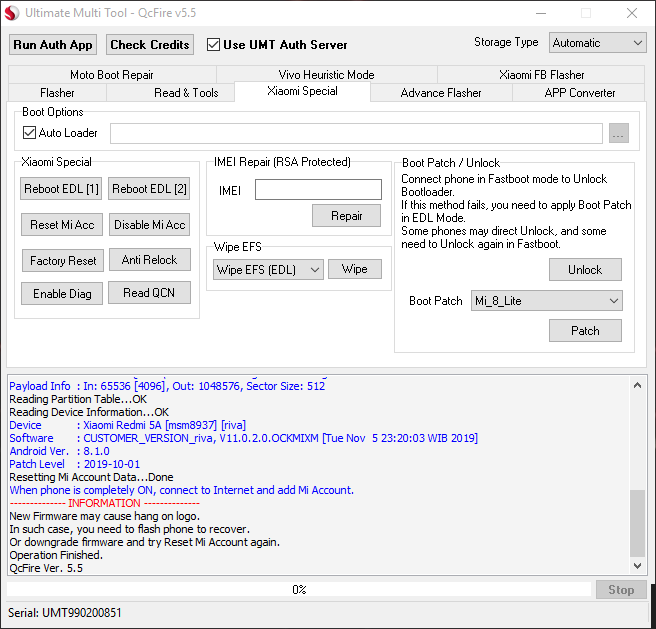656x629 pixels.
Task: Click the Stop button
Action: (621, 590)
